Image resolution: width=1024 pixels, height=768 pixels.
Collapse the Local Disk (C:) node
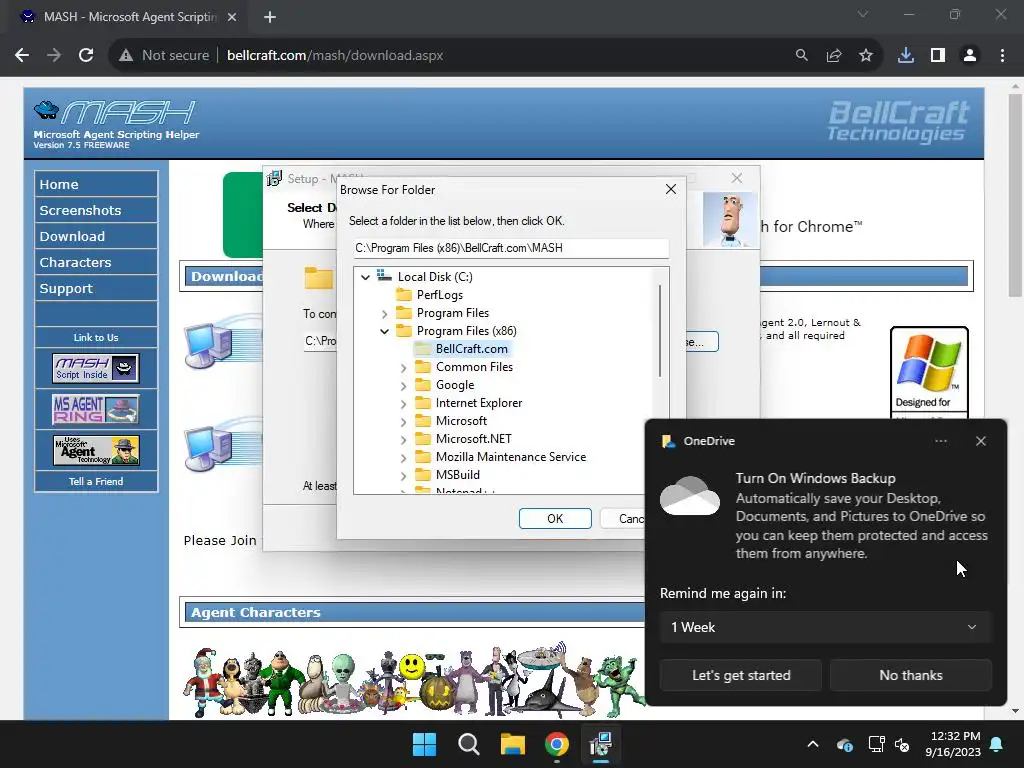(366, 277)
